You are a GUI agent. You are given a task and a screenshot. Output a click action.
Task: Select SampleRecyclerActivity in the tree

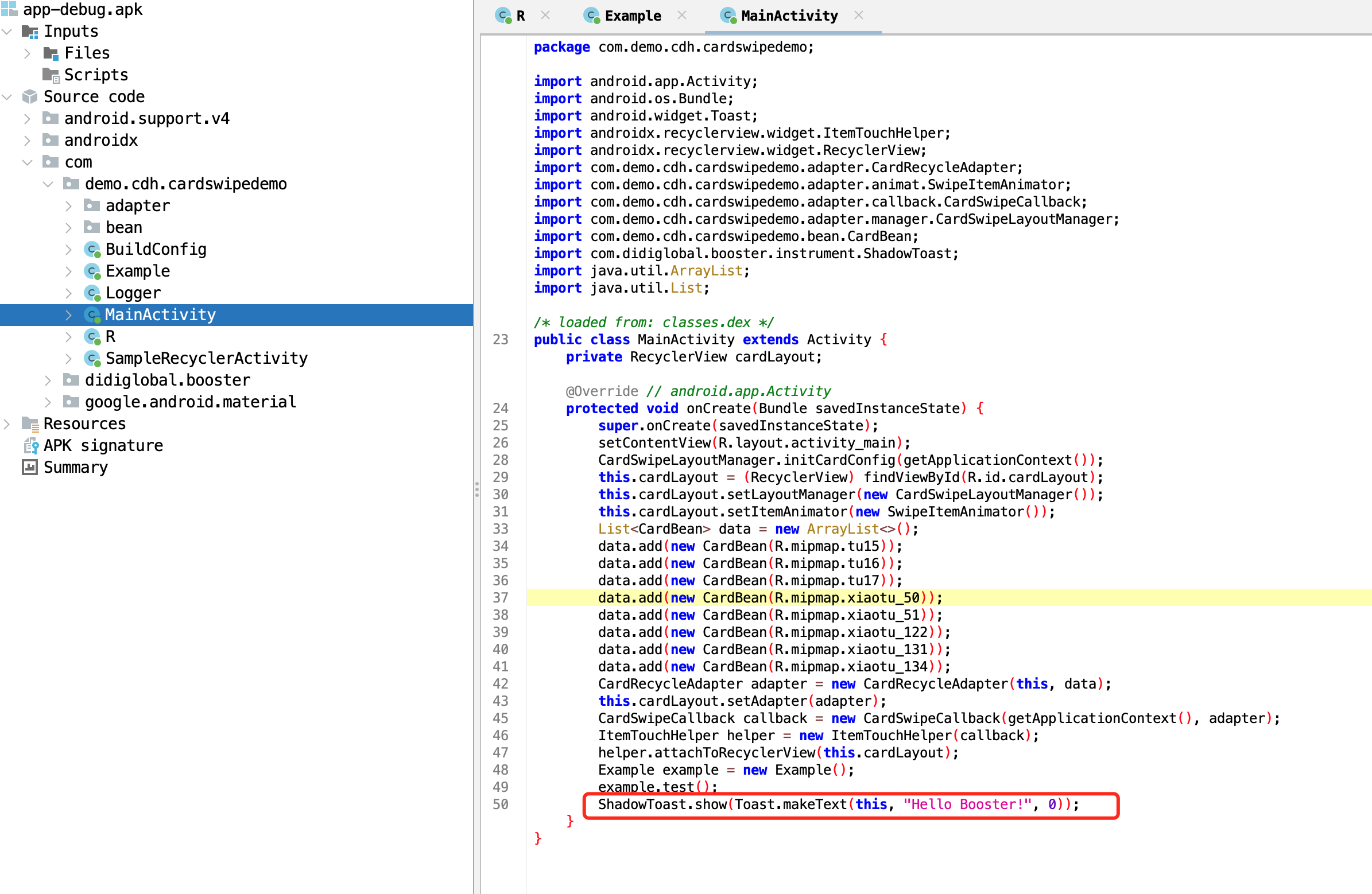pyautogui.click(x=206, y=358)
